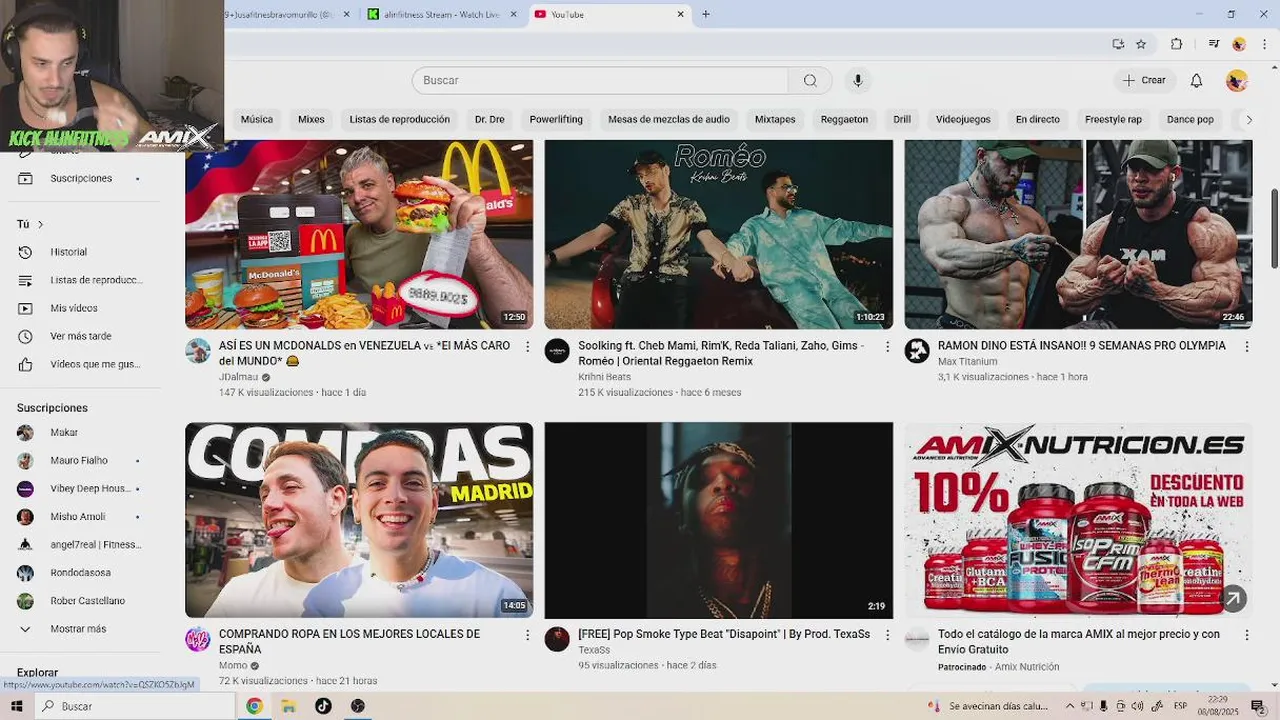Open OBS Studio from the taskbar
The image size is (1280, 720).
(358, 706)
